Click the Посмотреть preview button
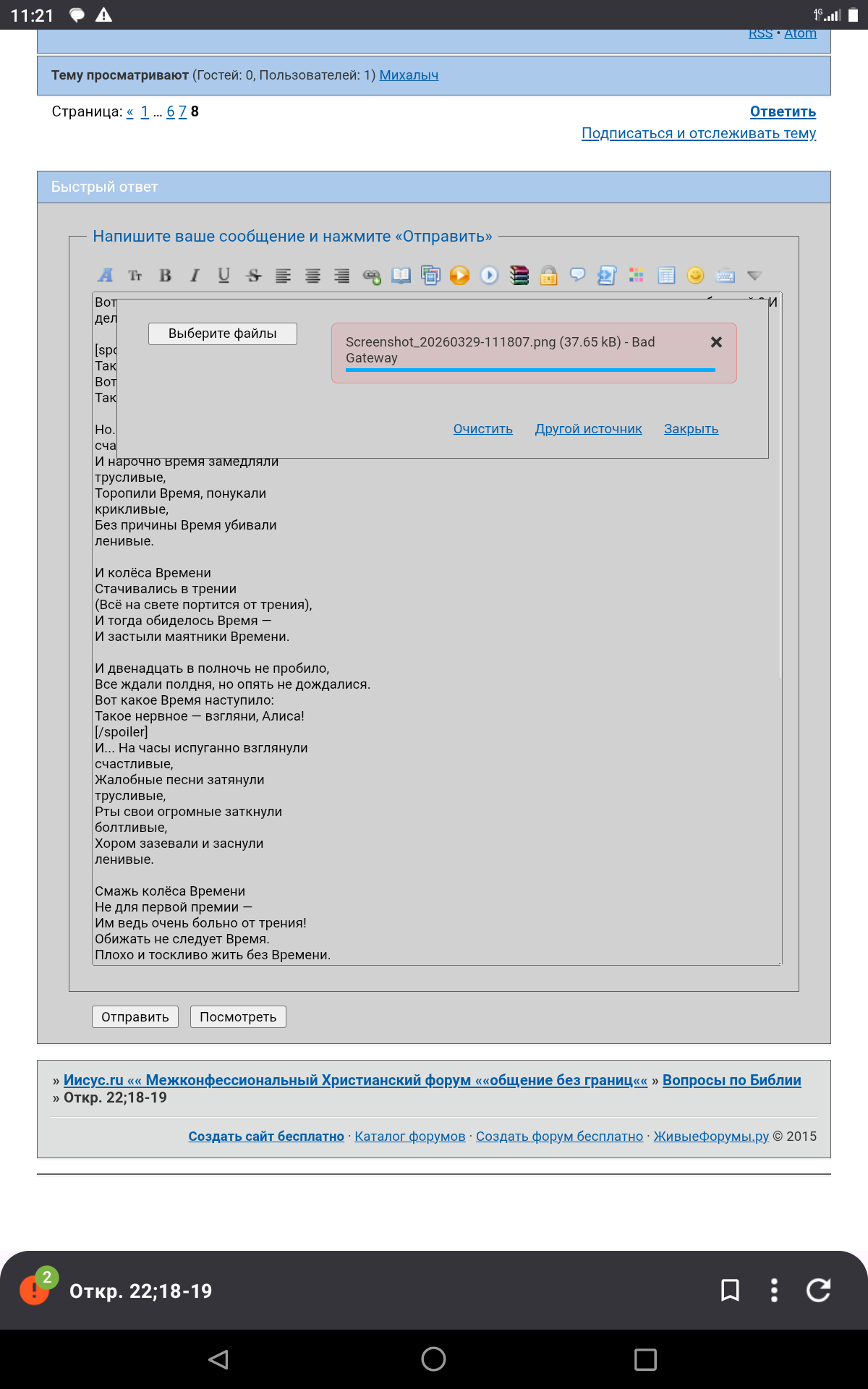This screenshot has height=1389, width=868. 238,1017
